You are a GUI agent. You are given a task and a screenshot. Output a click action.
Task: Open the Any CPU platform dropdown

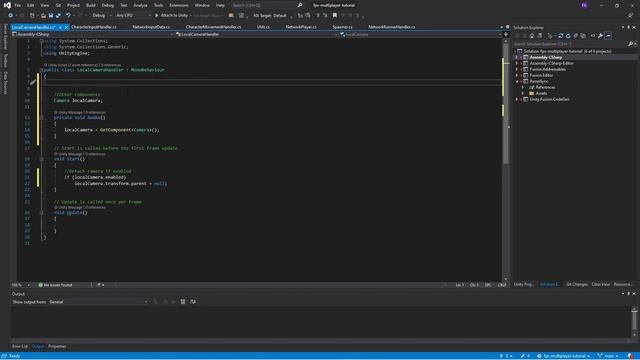133,16
